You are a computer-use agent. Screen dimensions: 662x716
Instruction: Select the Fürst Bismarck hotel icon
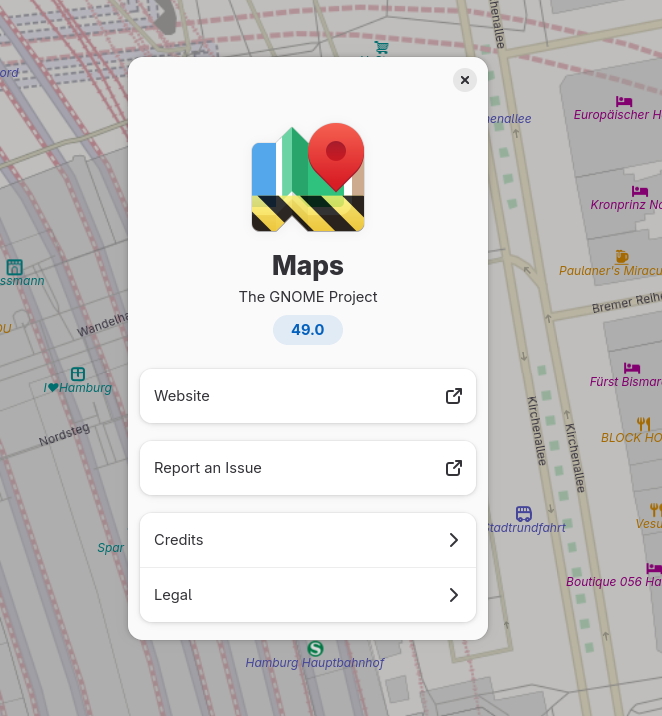point(632,368)
